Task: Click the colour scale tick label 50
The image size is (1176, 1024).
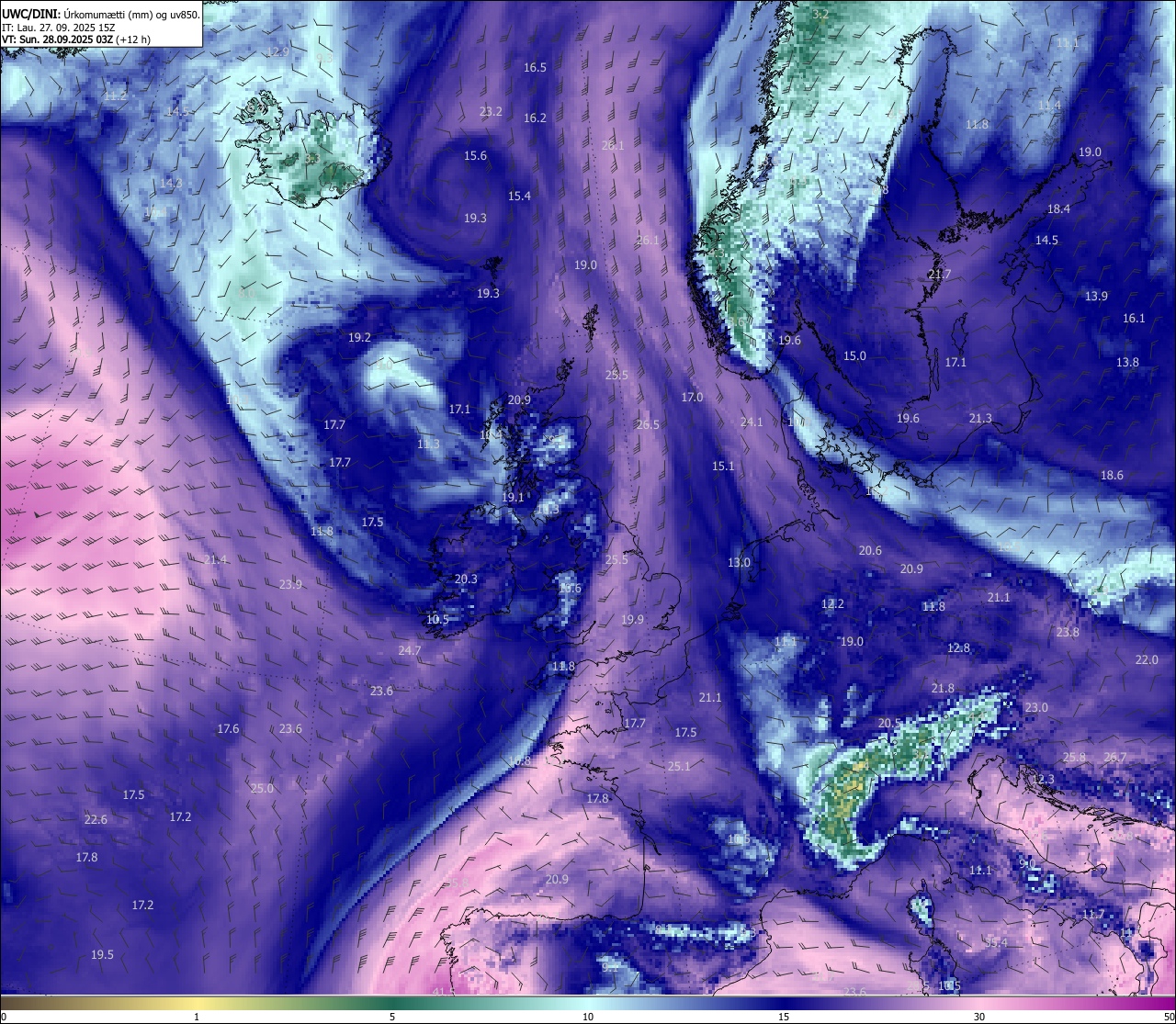Action: click(1169, 1017)
